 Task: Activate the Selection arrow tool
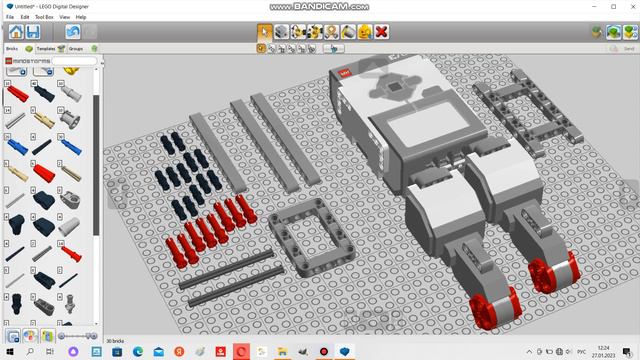tap(264, 32)
